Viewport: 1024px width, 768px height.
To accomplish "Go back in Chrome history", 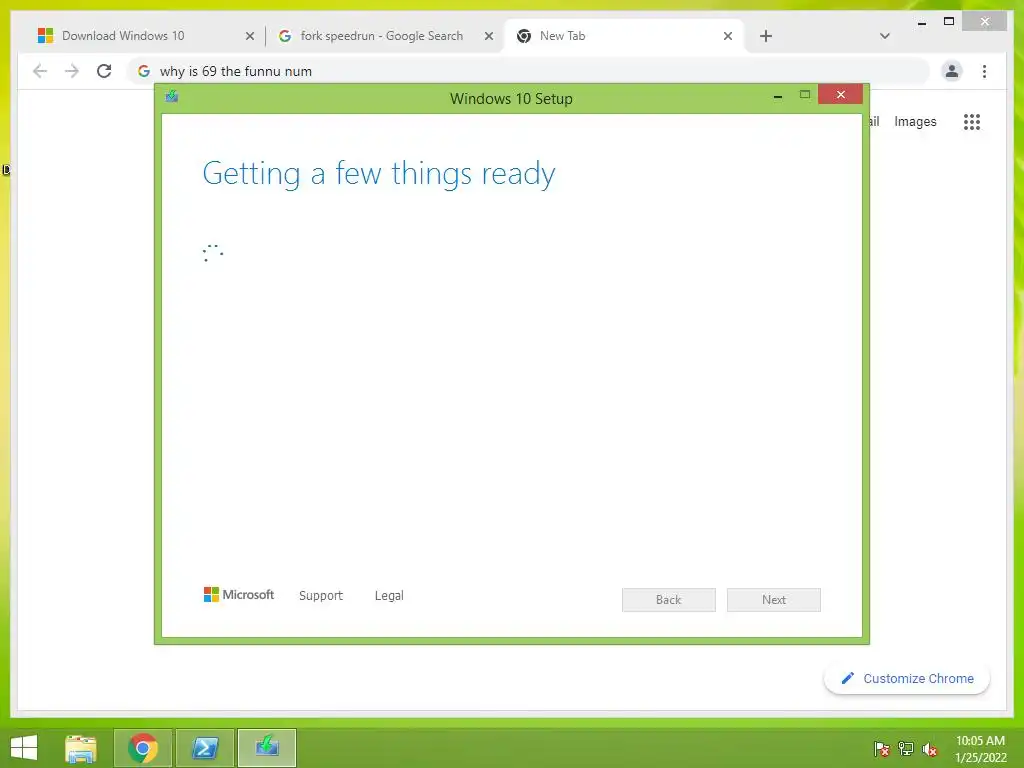I will [40, 71].
